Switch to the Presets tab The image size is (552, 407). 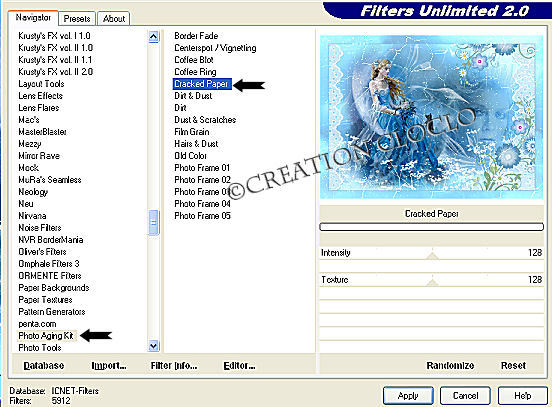77,19
